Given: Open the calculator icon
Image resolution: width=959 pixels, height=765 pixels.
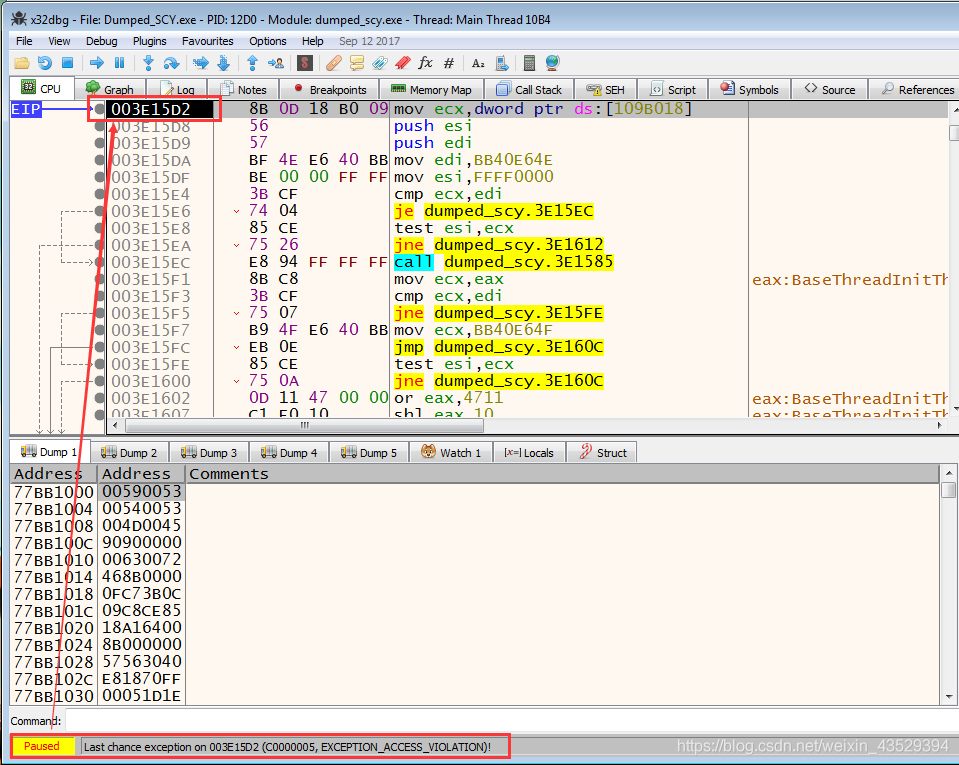Looking at the screenshot, I should [530, 63].
